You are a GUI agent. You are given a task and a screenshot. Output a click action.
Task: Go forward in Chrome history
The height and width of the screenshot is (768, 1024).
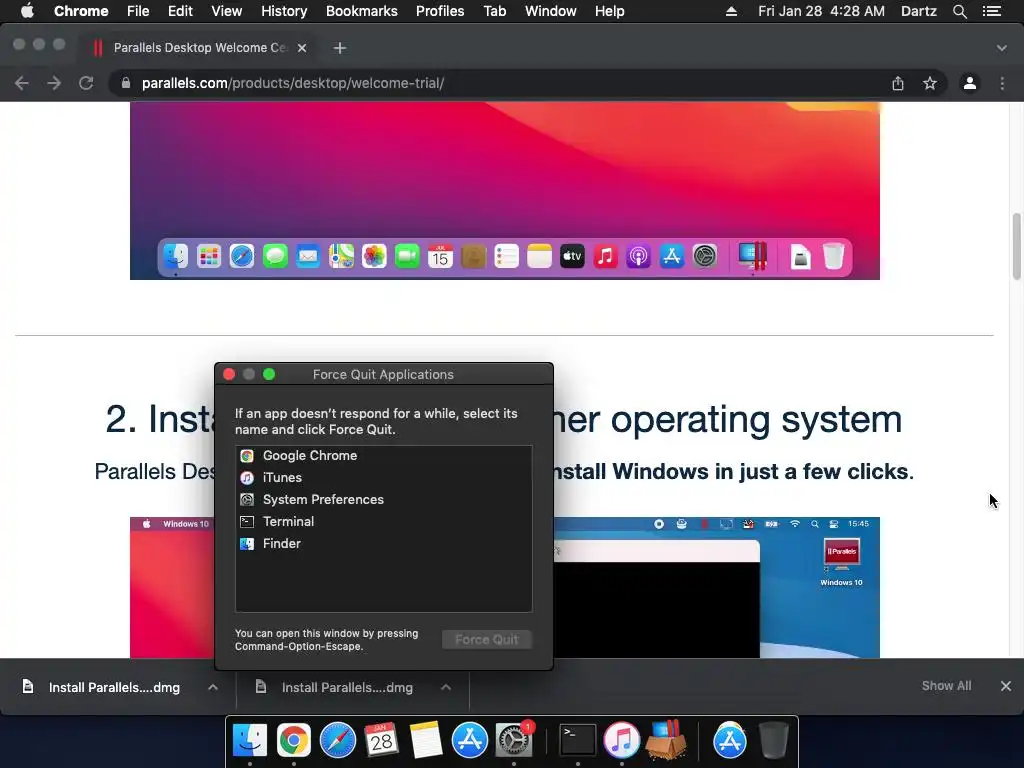pyautogui.click(x=54, y=83)
